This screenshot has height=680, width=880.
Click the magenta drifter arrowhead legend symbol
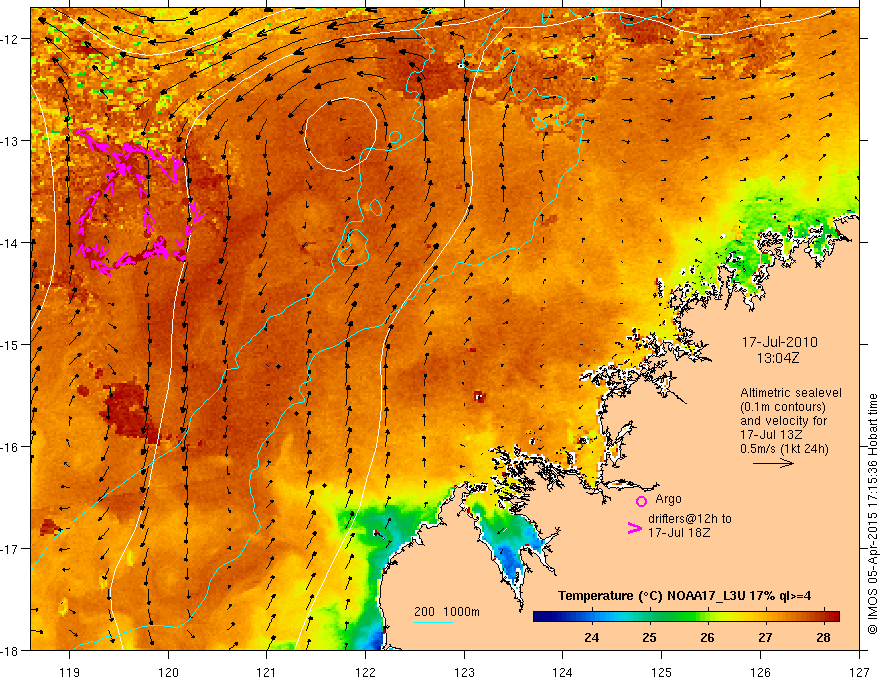coord(634,528)
